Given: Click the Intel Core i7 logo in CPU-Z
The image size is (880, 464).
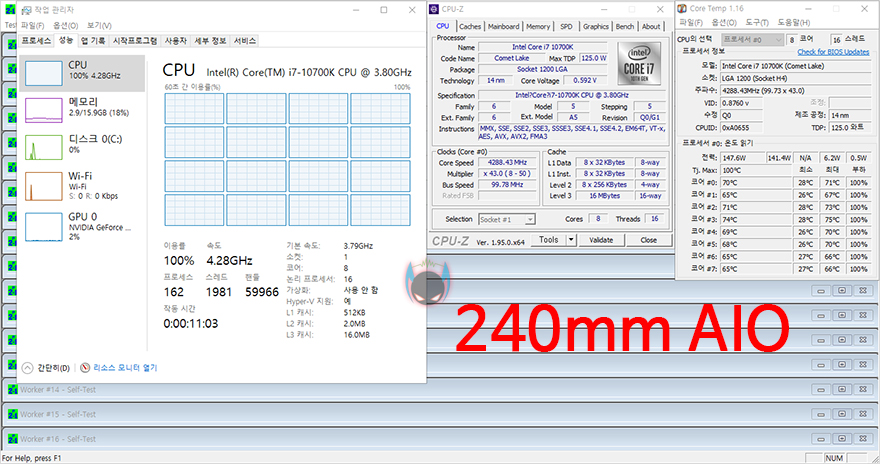Looking at the screenshot, I should [x=639, y=63].
